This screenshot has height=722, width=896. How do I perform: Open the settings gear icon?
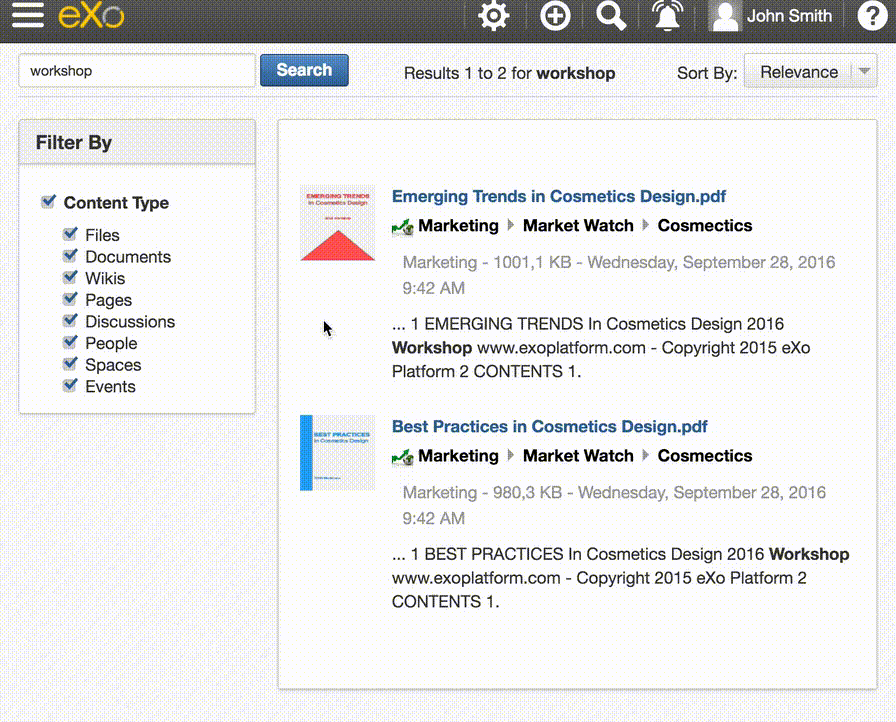[x=493, y=16]
